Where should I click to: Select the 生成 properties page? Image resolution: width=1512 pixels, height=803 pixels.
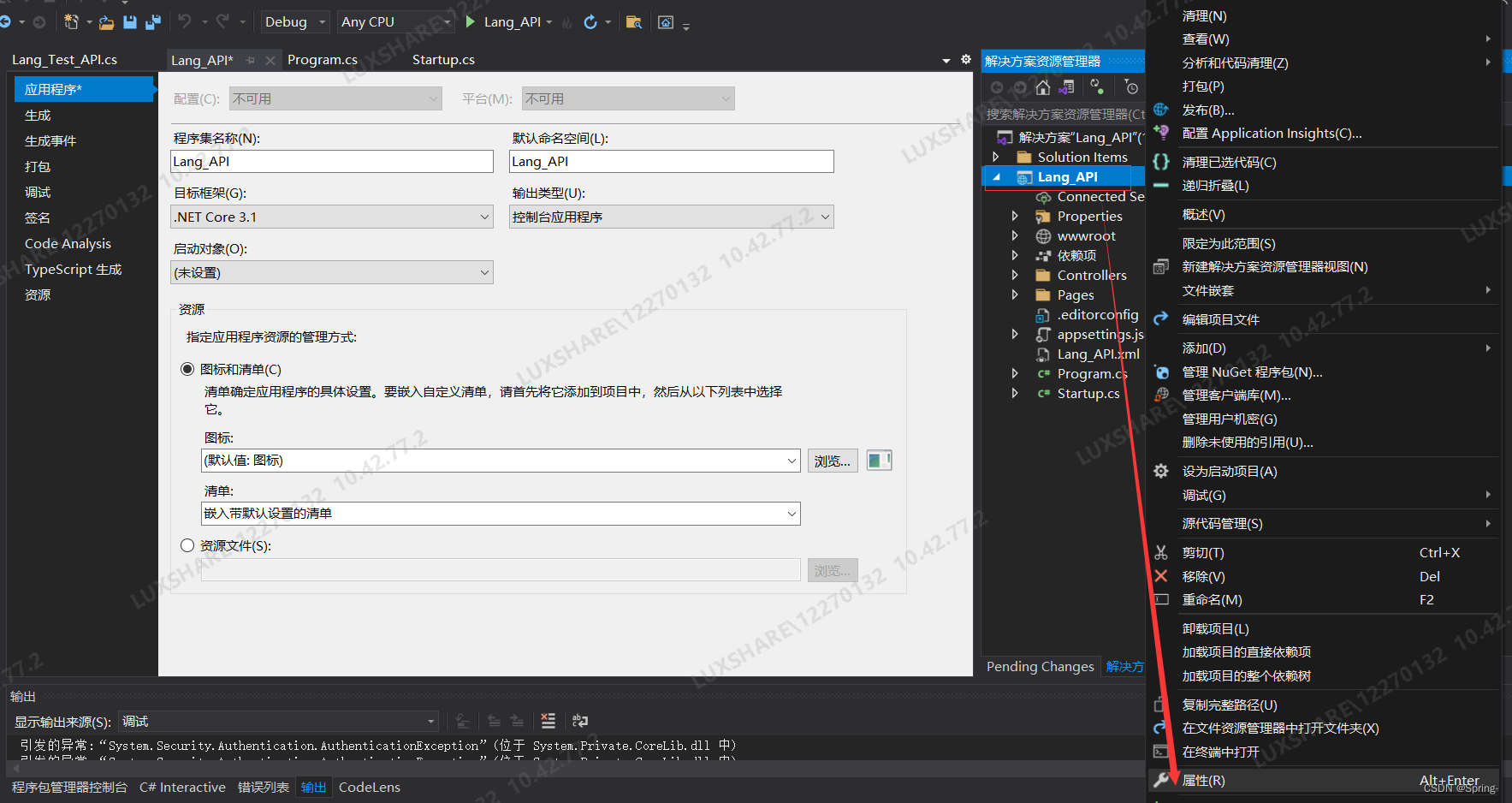82,115
